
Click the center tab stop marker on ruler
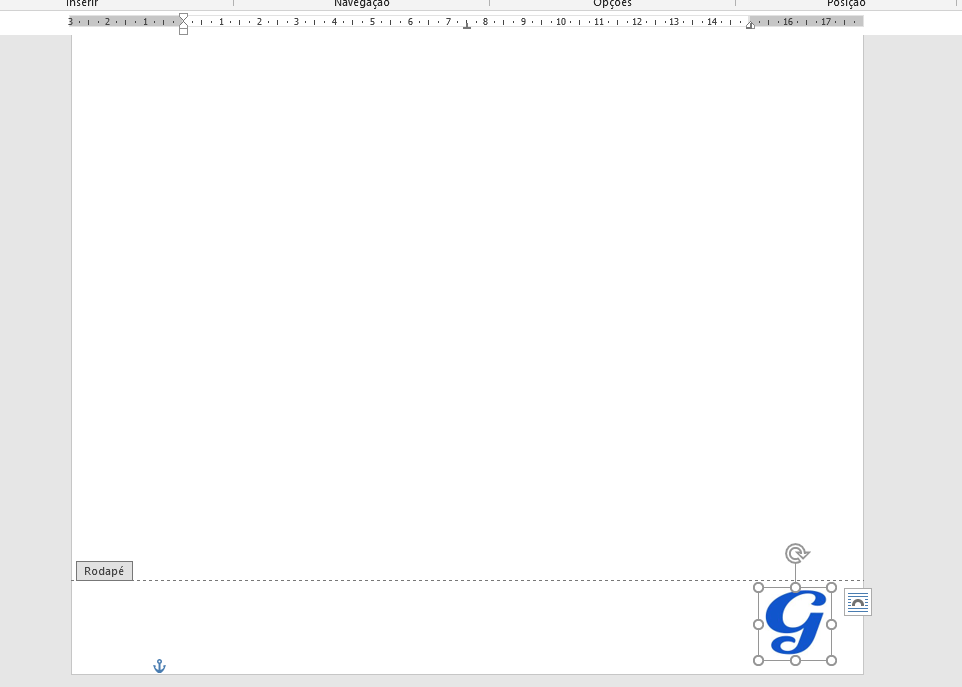[x=467, y=25]
